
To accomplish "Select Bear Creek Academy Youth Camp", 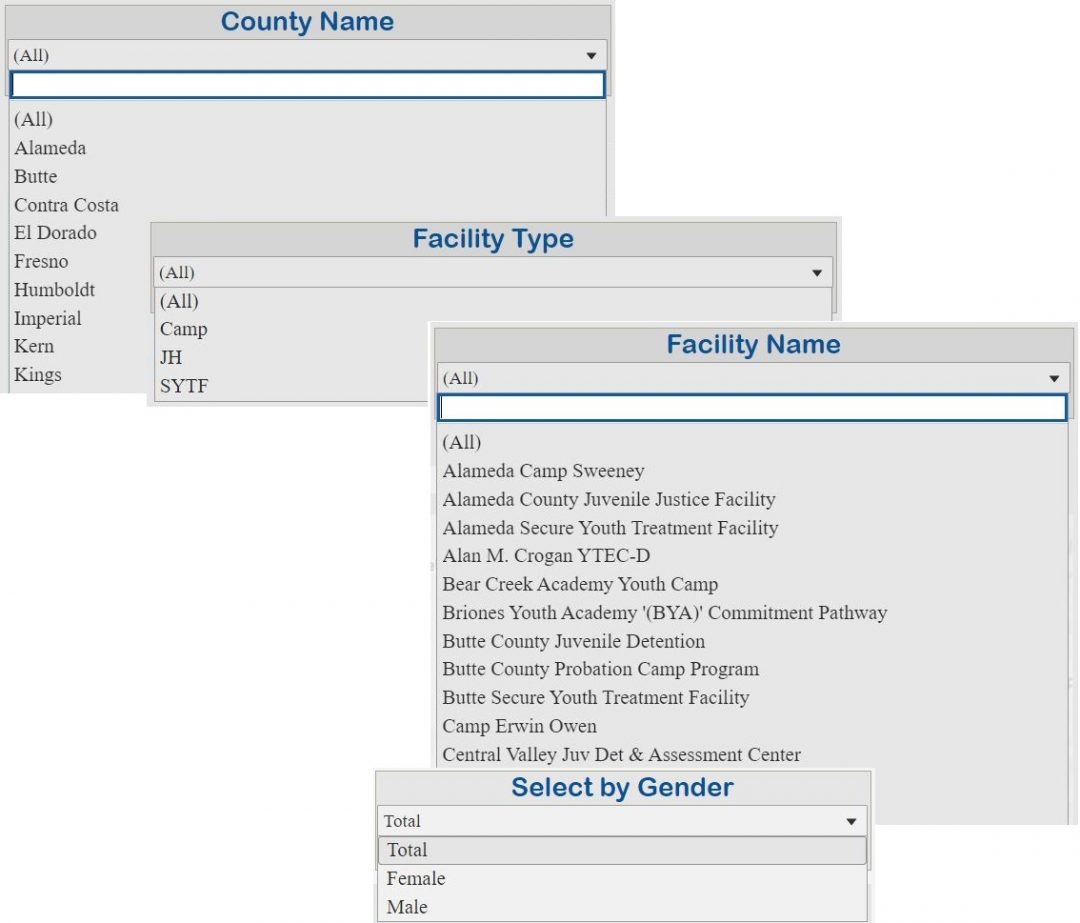I will 580,585.
